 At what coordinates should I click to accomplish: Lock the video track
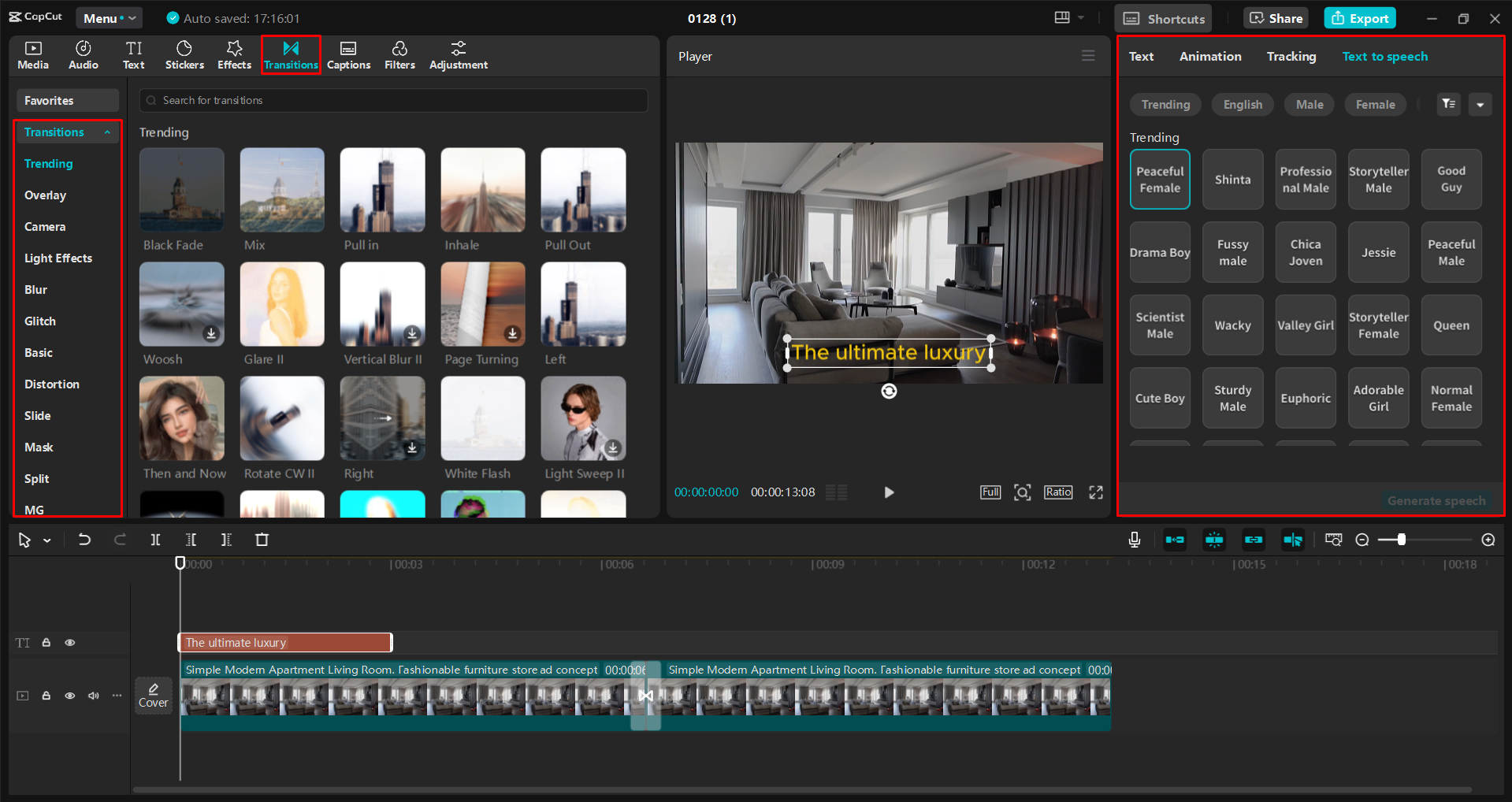click(46, 696)
